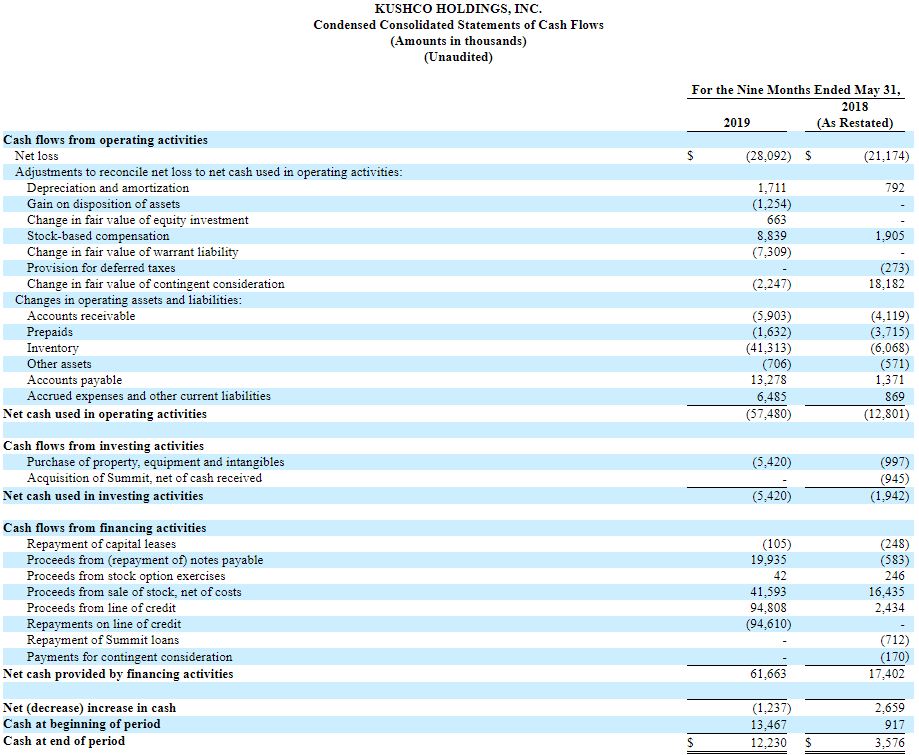
Task: Click the KUSHCO HOLDINGS, INC. title
Action: tap(458, 9)
